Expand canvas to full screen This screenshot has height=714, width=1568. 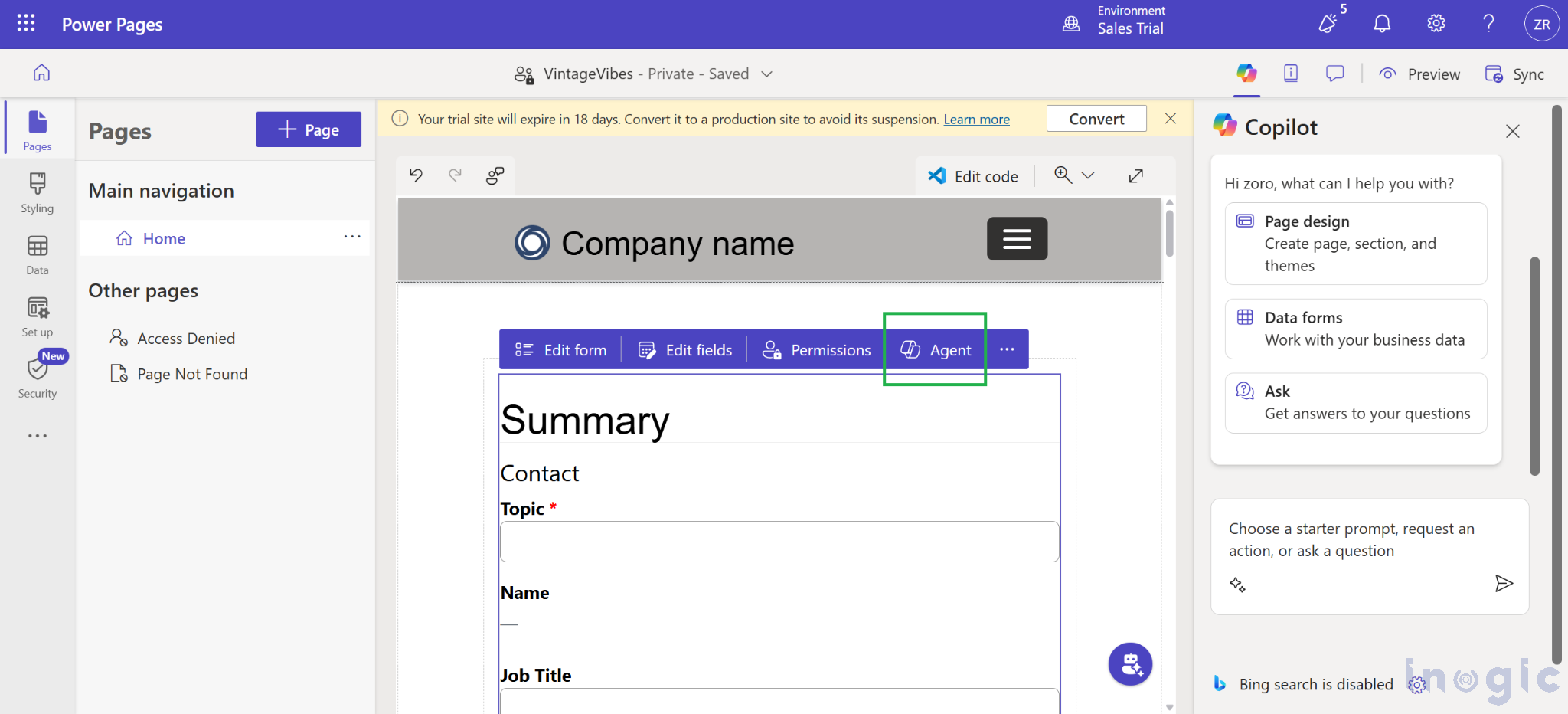(1136, 176)
